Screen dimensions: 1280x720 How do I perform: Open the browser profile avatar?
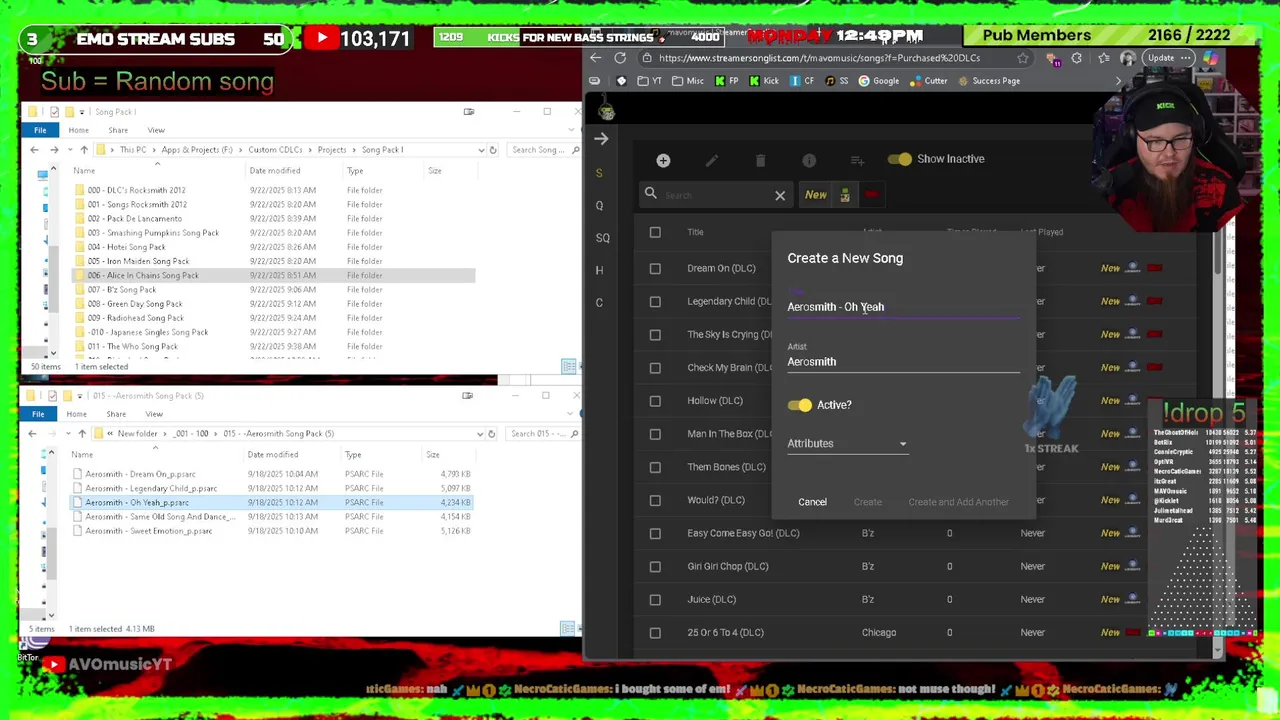pos(1128,58)
